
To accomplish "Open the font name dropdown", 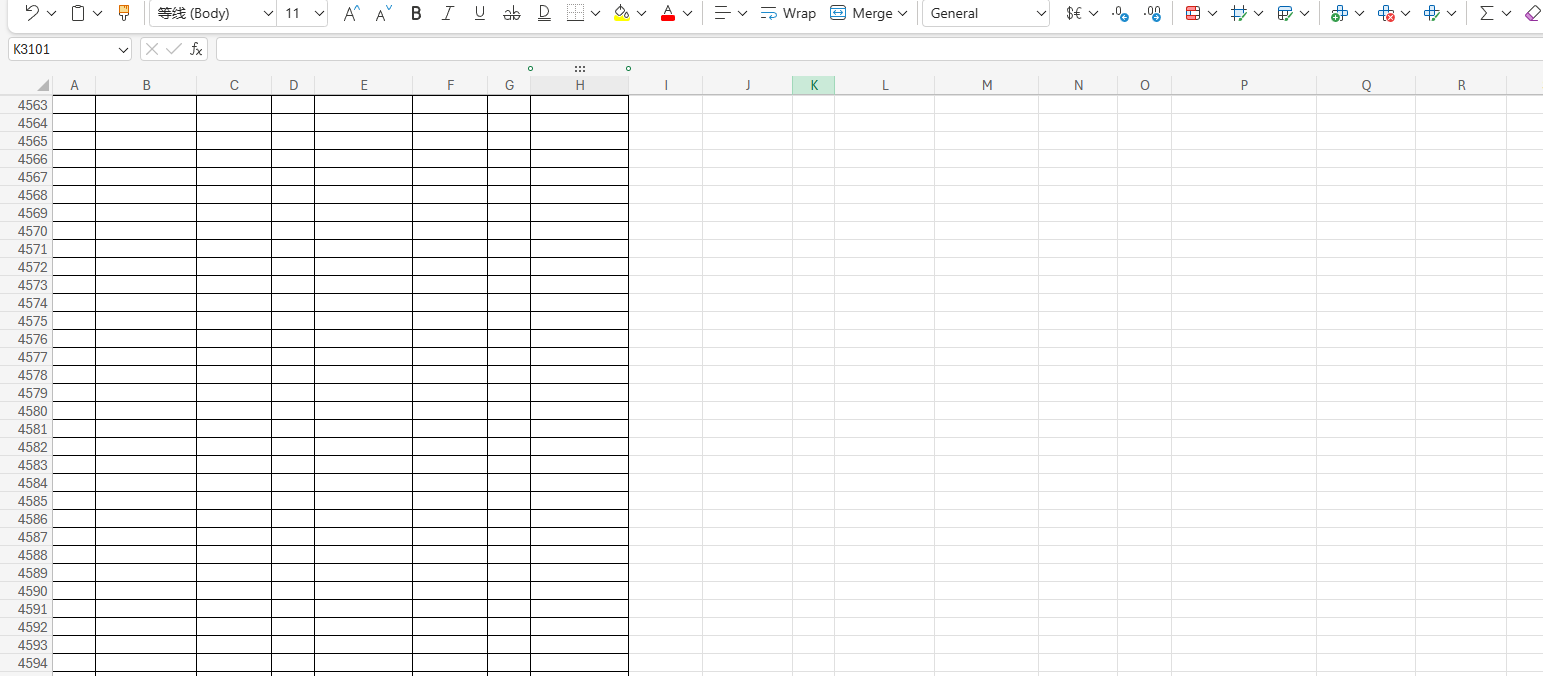I will pos(267,13).
